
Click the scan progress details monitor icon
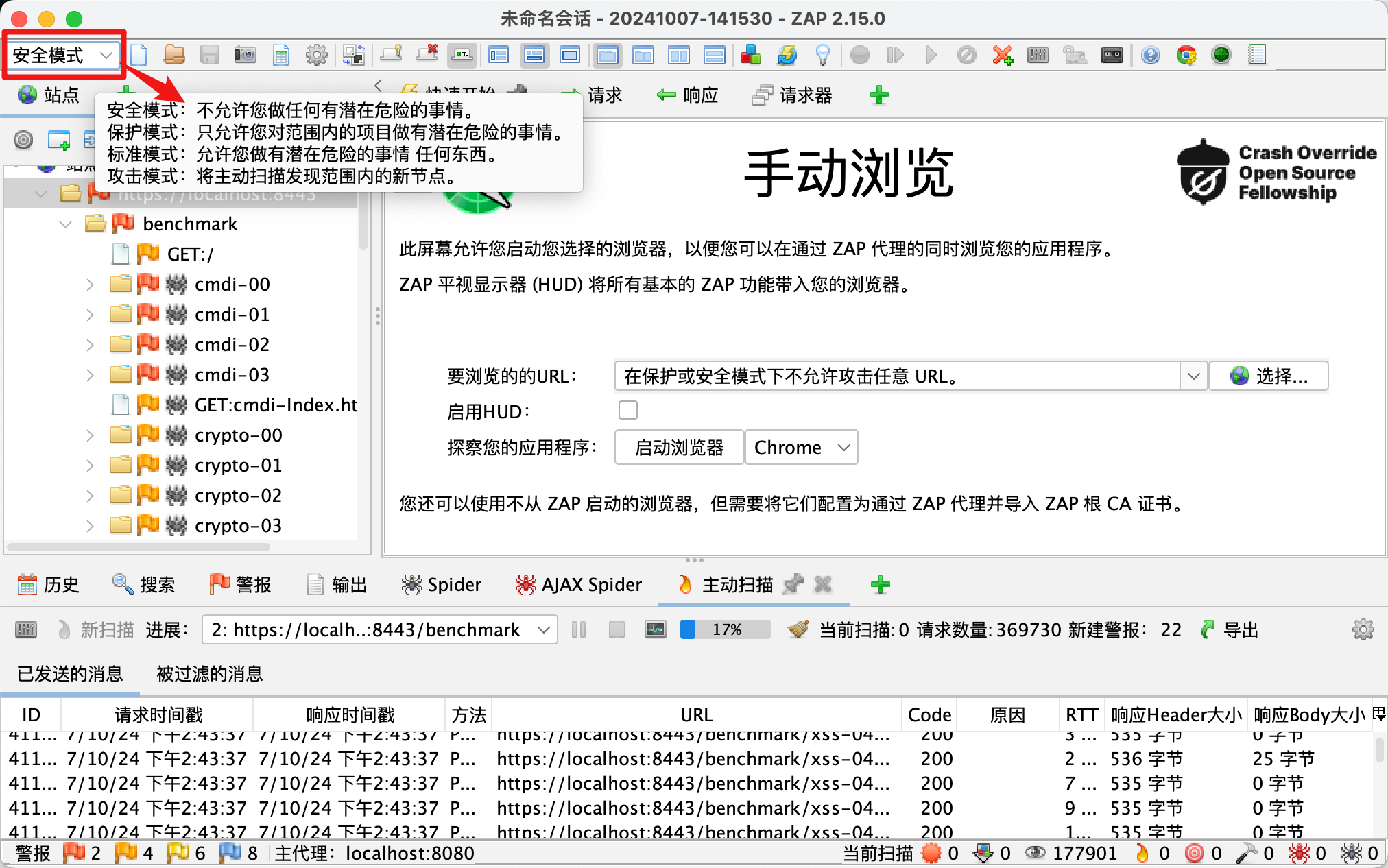655,629
